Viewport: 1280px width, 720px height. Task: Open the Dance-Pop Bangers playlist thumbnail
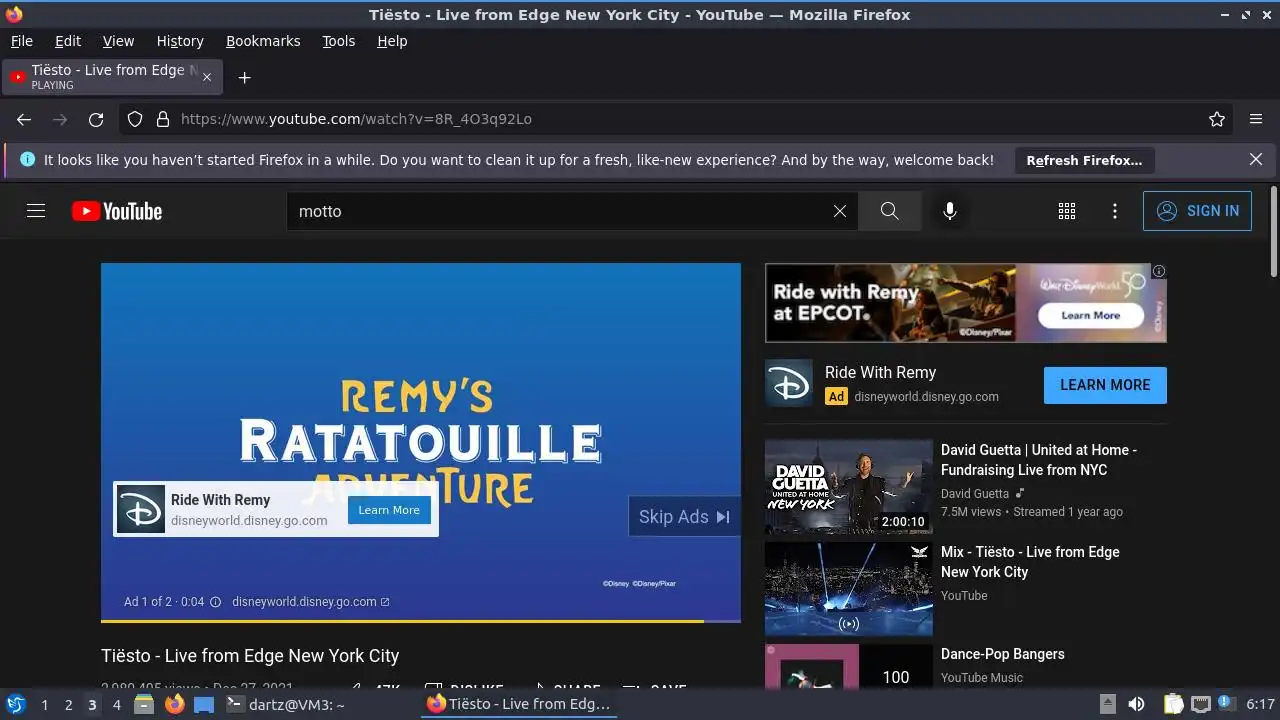tap(849, 666)
